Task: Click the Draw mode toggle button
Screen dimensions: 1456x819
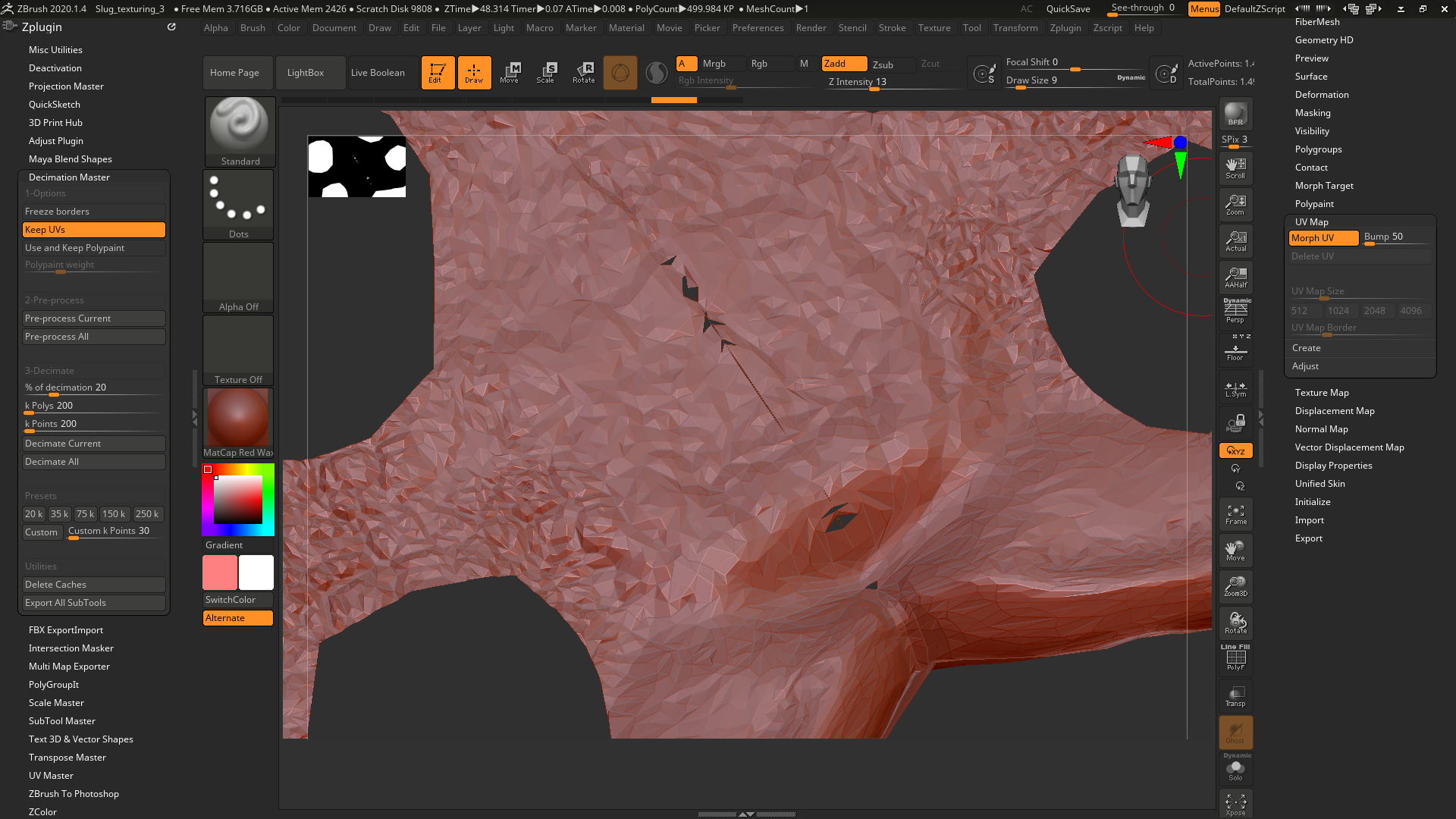Action: click(473, 71)
